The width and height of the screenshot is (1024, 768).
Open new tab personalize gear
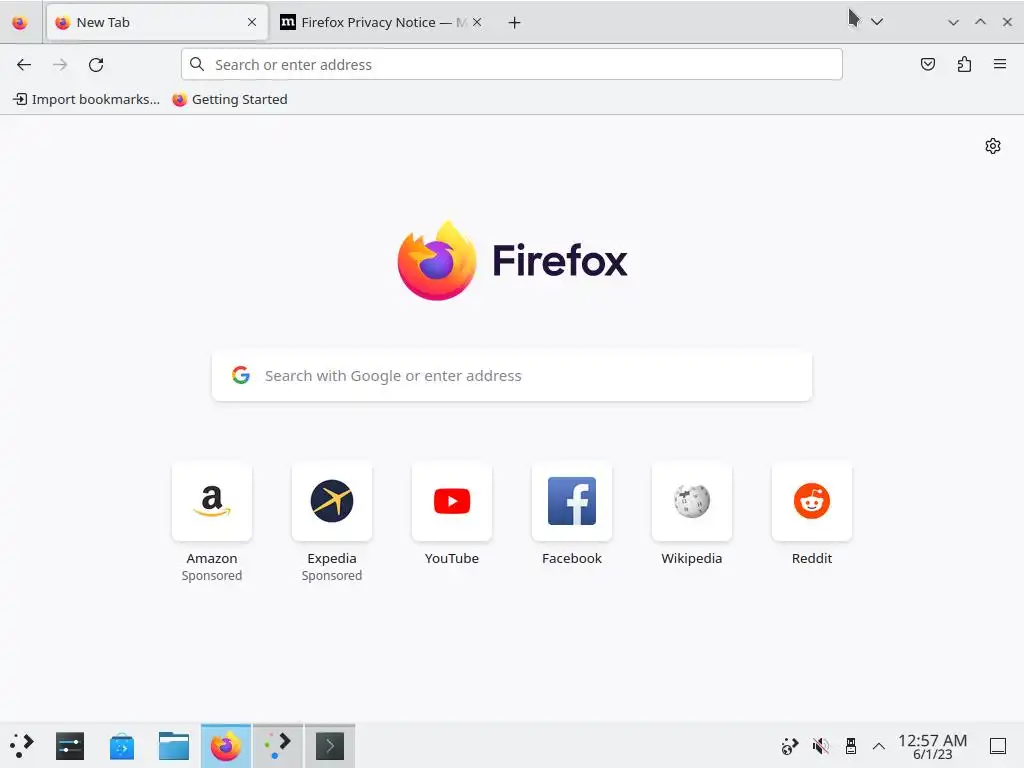tap(993, 146)
